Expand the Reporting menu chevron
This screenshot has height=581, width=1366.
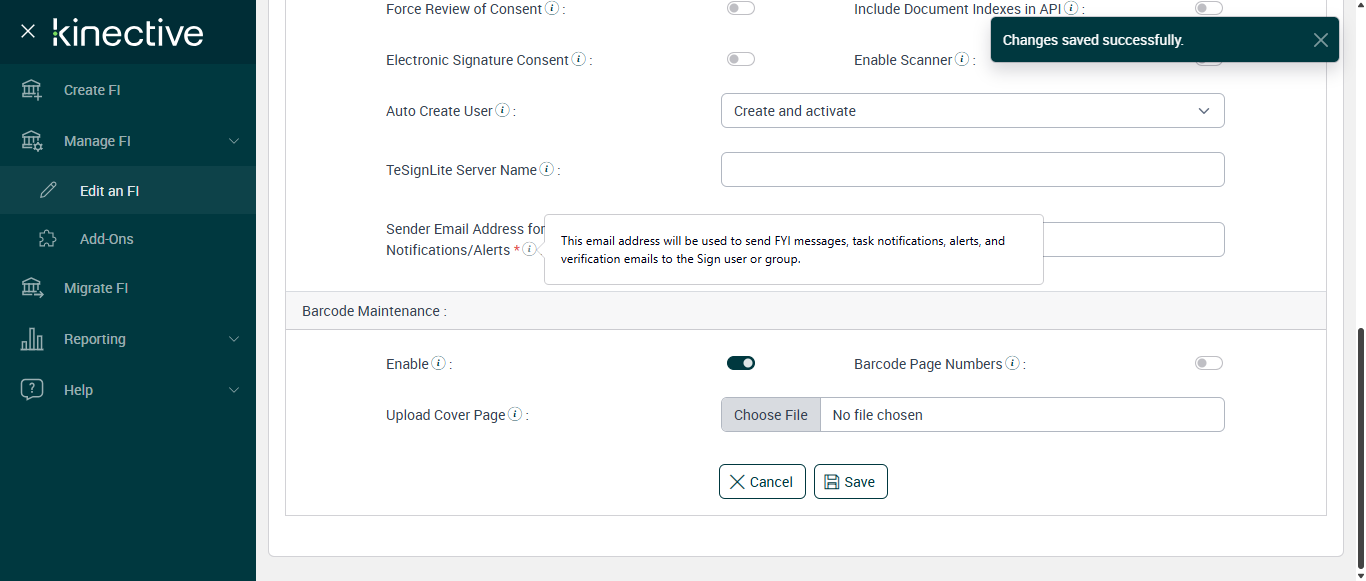pos(234,339)
